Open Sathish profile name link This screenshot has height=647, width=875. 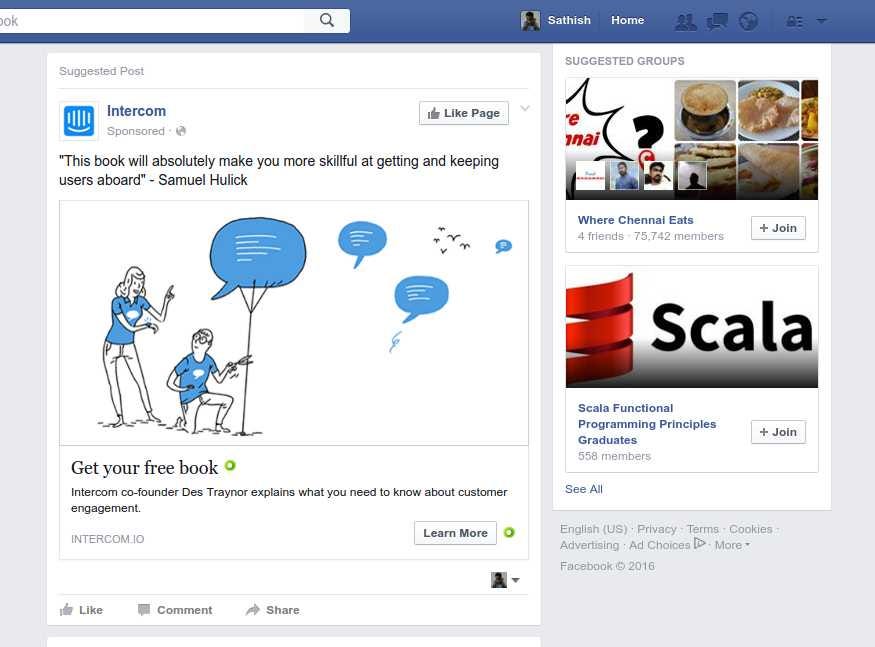point(569,21)
